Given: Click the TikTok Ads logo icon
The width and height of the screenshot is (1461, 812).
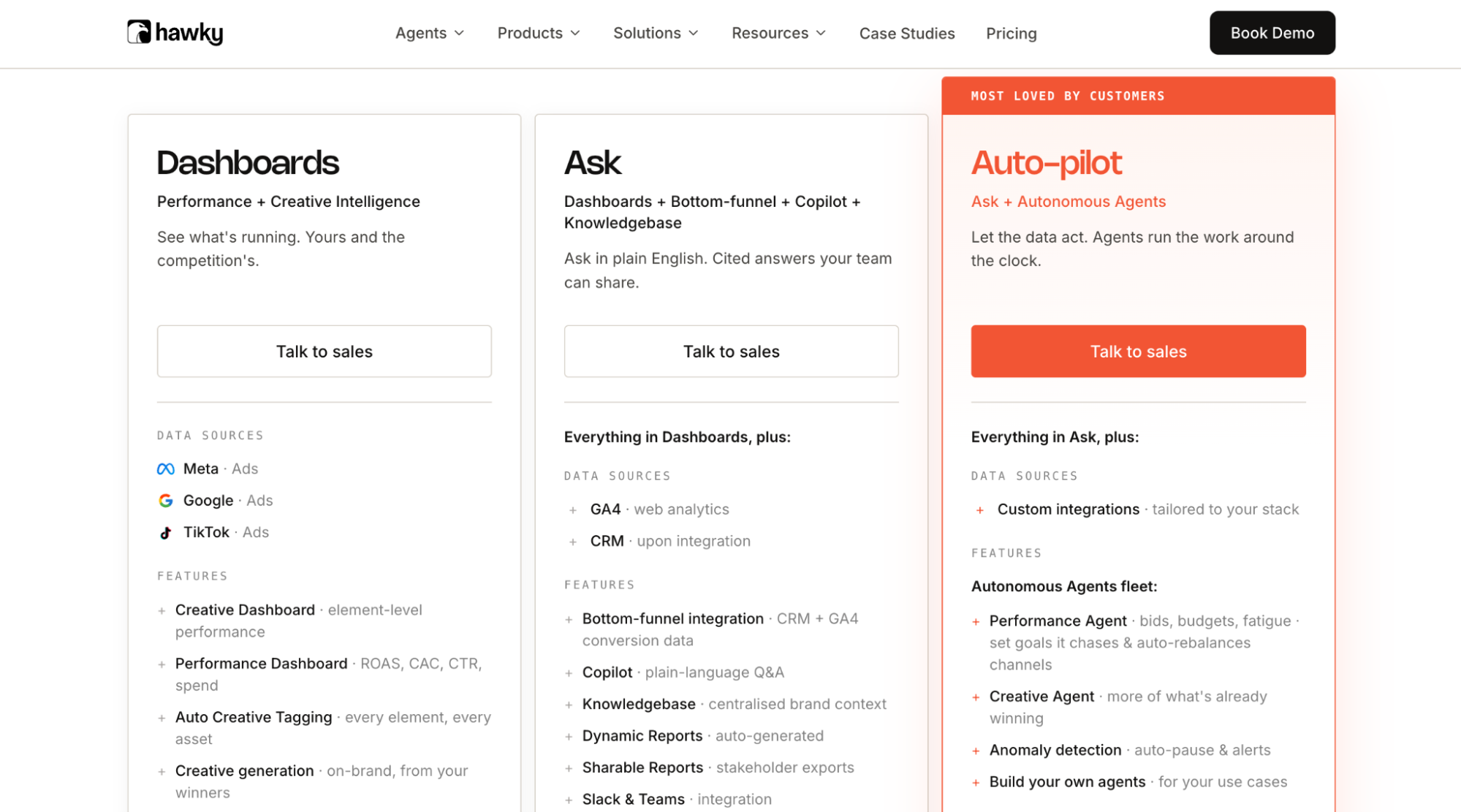Looking at the screenshot, I should [x=166, y=533].
